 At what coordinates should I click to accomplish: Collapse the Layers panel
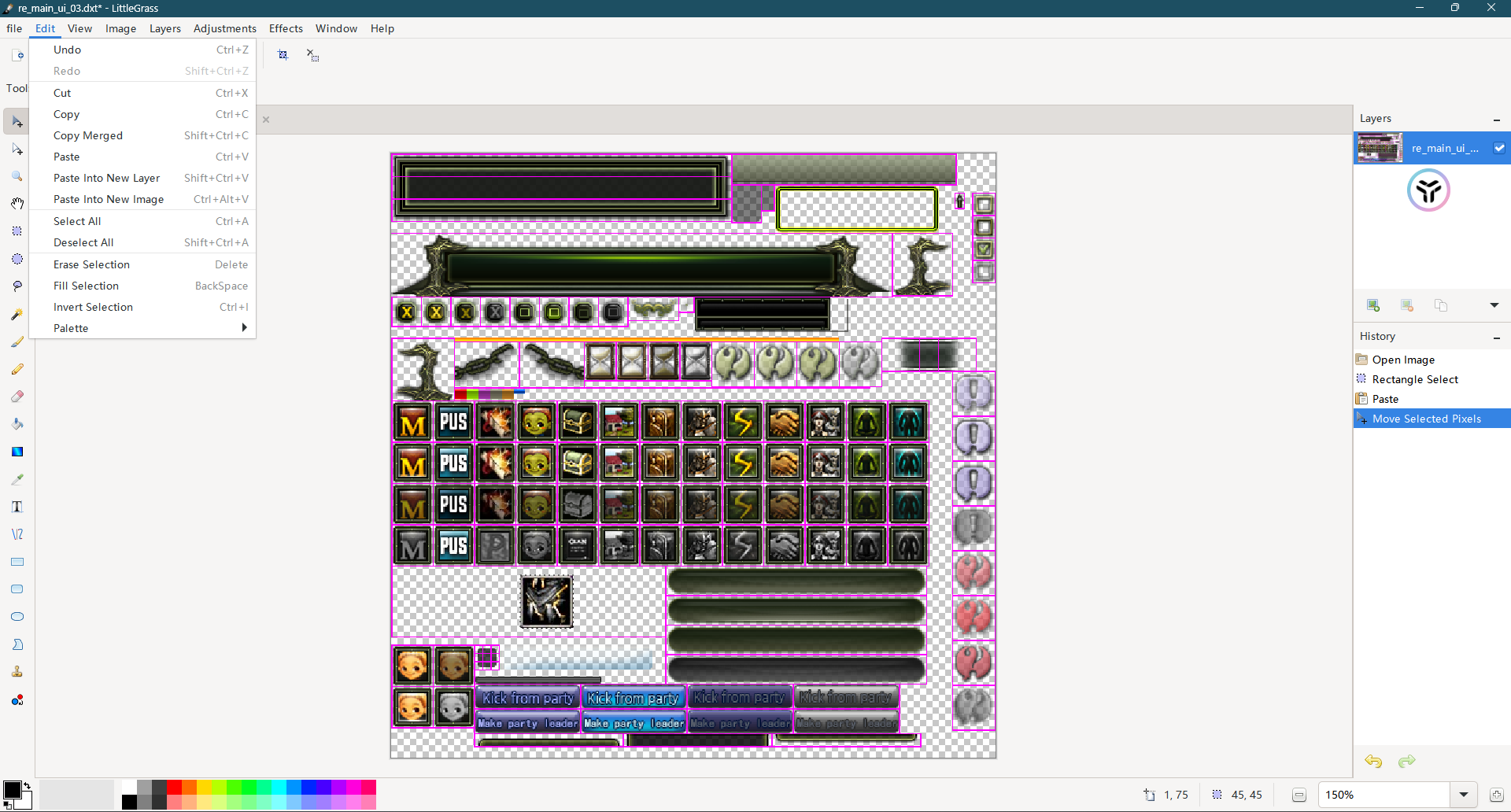tap(1497, 120)
